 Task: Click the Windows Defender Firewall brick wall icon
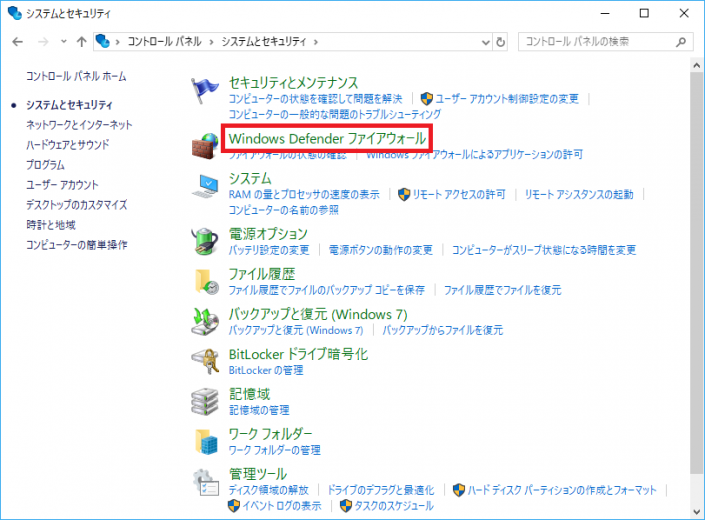coord(205,146)
